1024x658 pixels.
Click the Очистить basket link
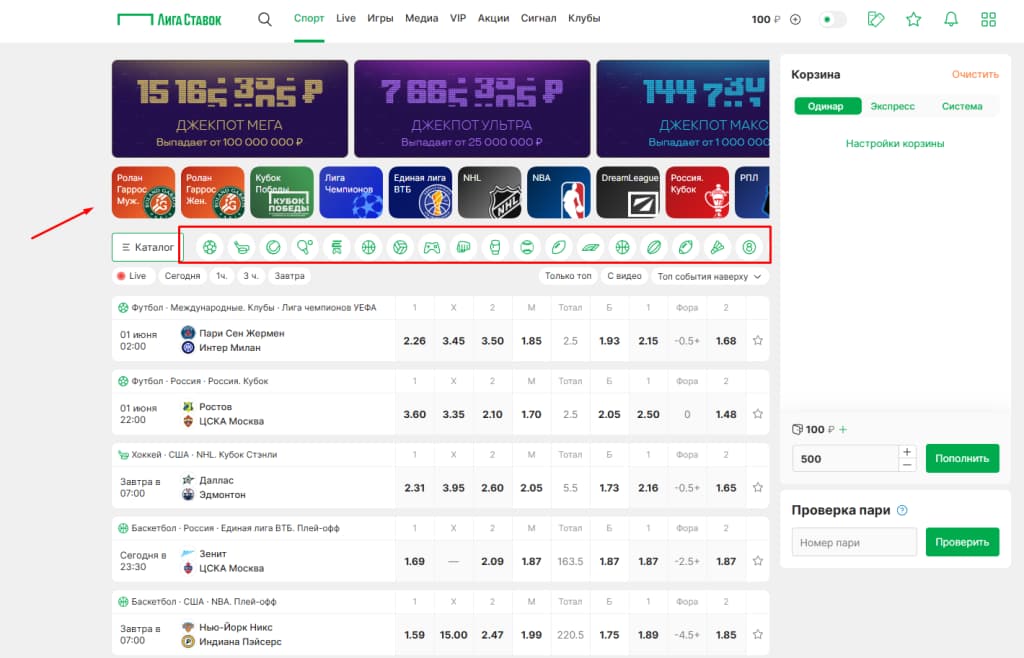click(x=975, y=74)
